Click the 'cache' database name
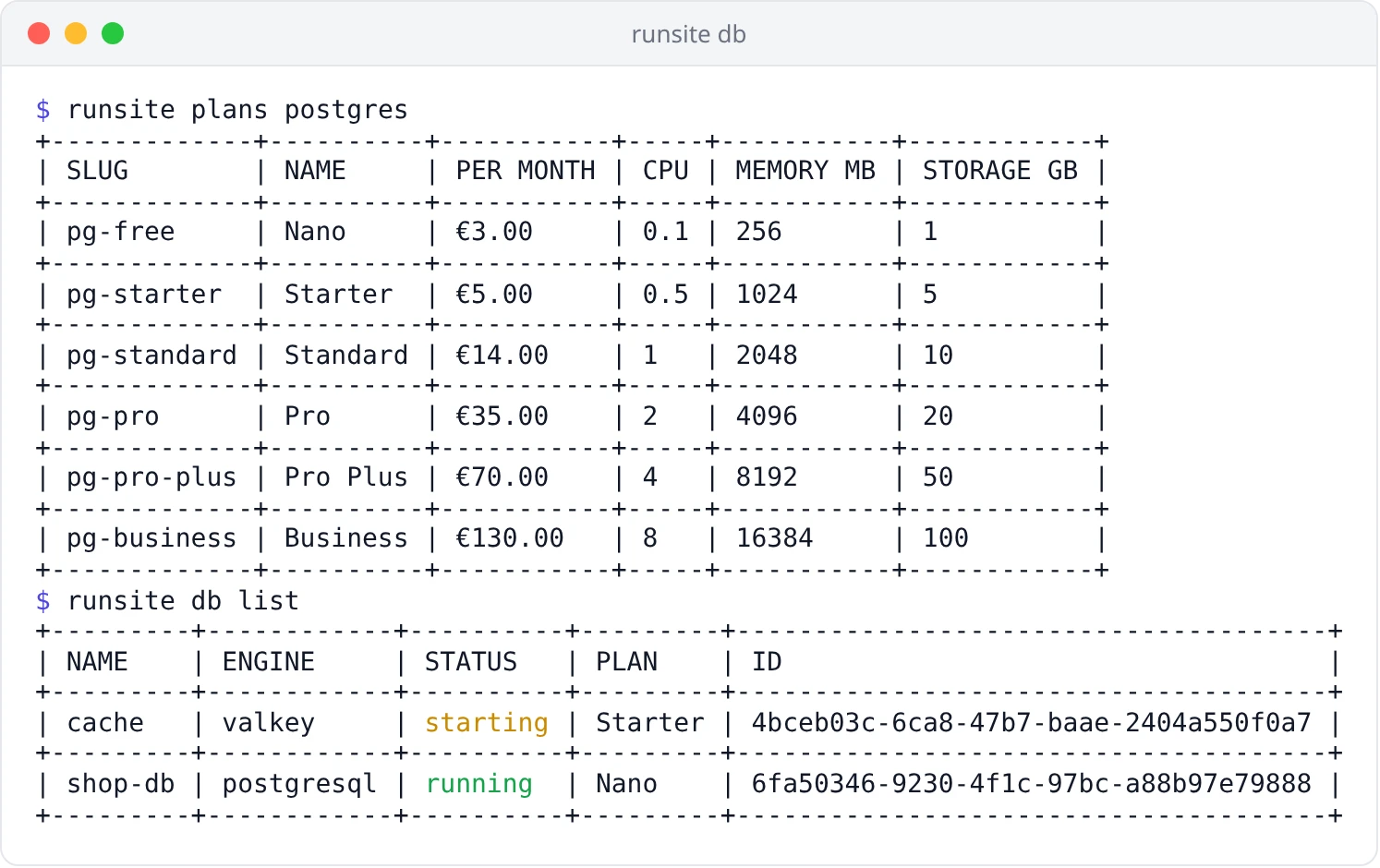This screenshot has width=1380, height=868. tap(105, 723)
